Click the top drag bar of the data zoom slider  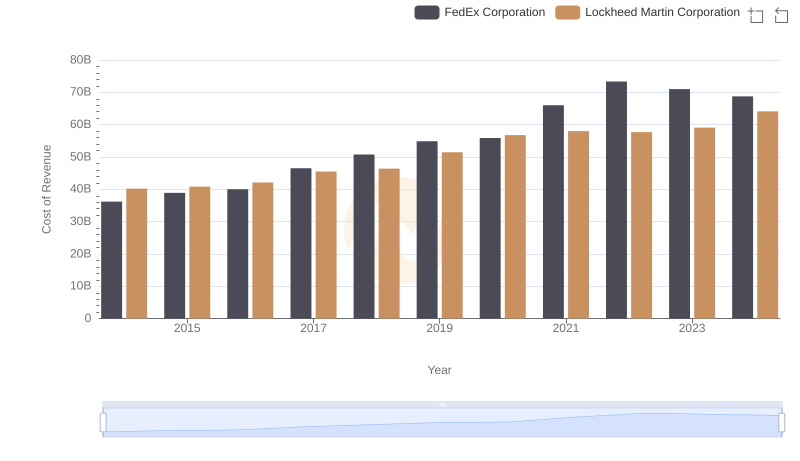tap(442, 404)
